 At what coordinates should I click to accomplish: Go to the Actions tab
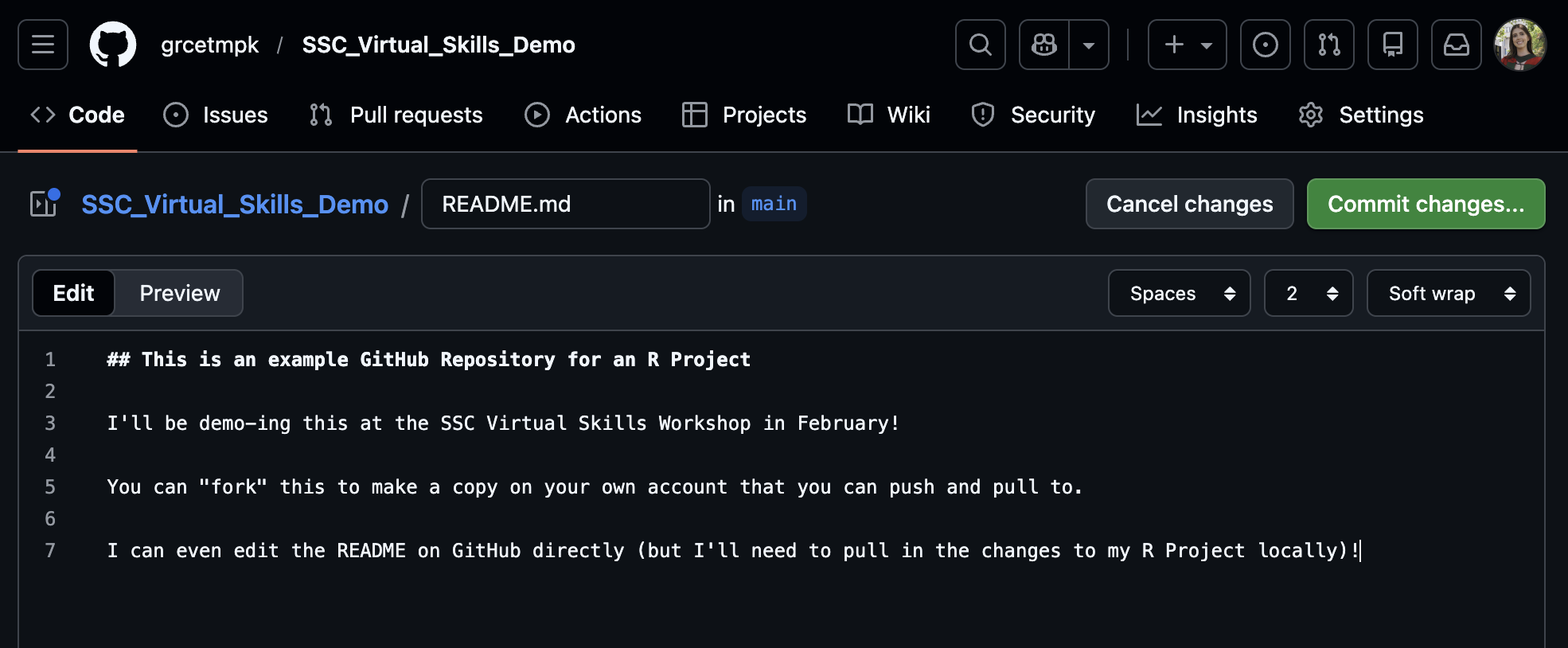(583, 115)
